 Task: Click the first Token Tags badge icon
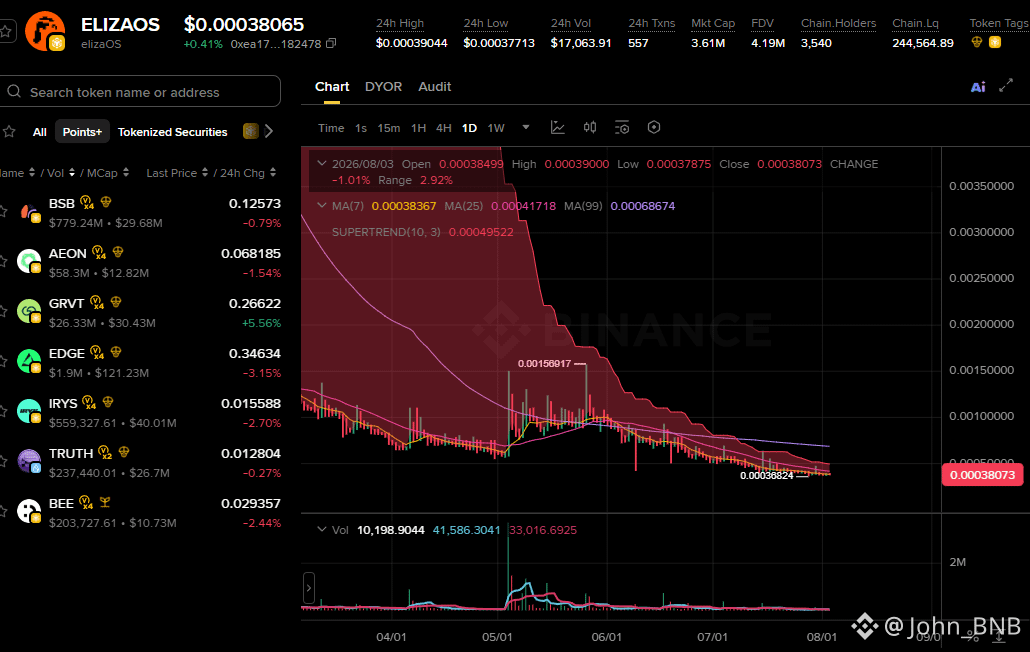click(977, 42)
